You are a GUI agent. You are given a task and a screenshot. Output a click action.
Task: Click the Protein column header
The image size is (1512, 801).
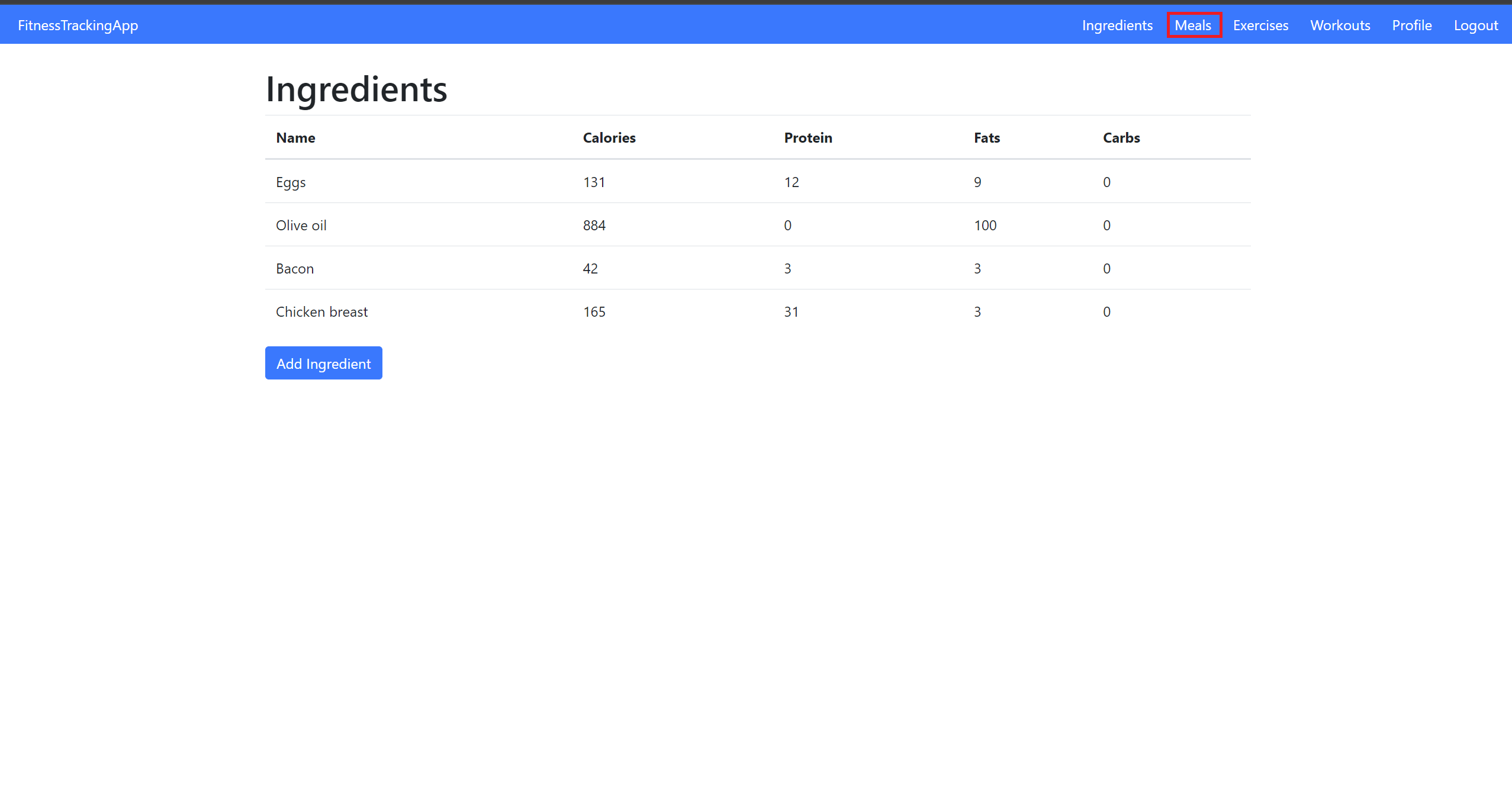(808, 138)
